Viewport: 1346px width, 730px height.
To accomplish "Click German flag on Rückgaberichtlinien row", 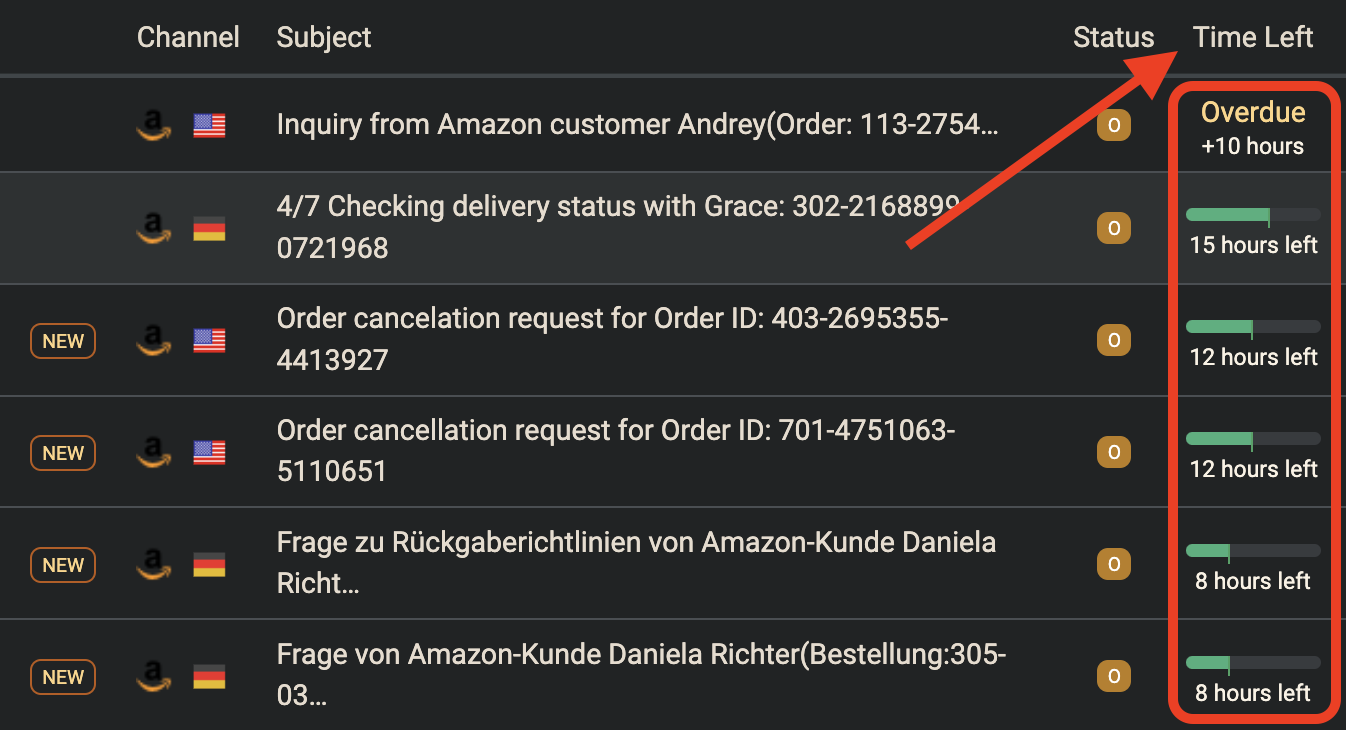I will tap(209, 565).
